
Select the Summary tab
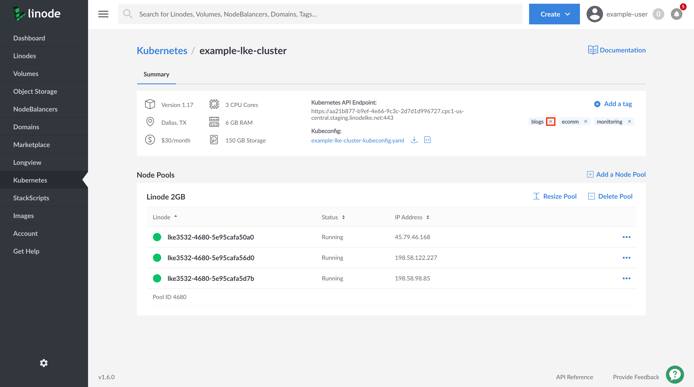tap(156, 74)
